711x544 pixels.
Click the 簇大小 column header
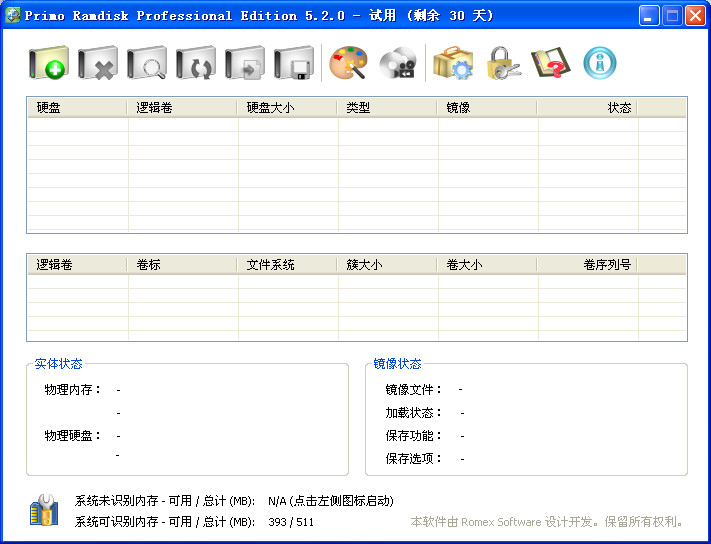coord(387,265)
